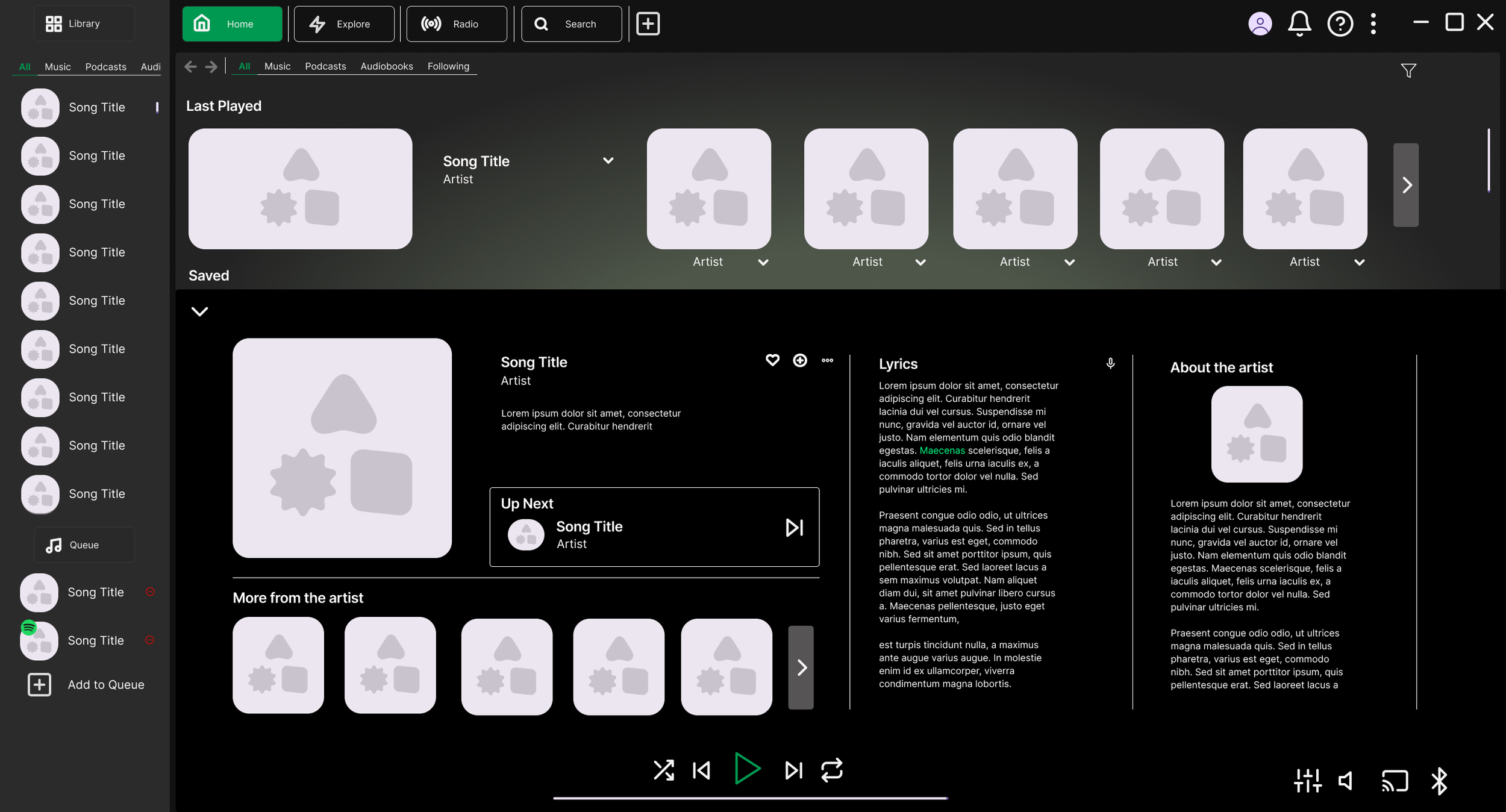Viewport: 1506px width, 812px height.
Task: Switch to the Audiobooks tab
Action: click(386, 66)
